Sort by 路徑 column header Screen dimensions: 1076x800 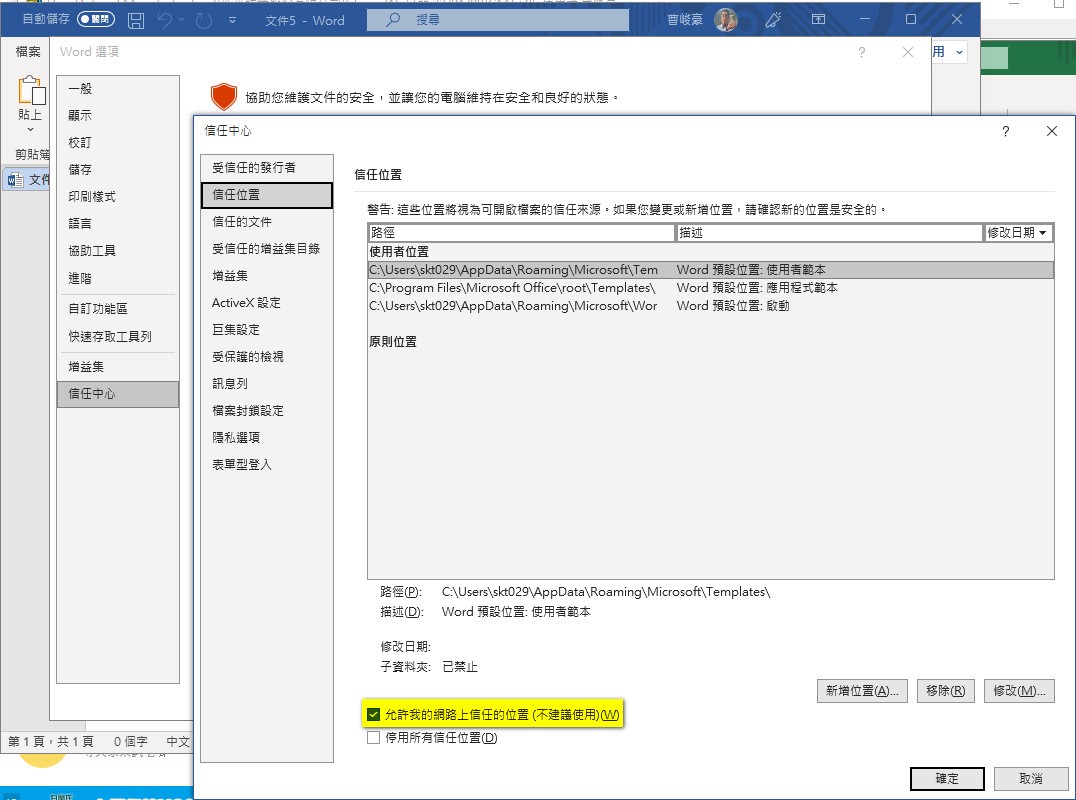tap(522, 233)
